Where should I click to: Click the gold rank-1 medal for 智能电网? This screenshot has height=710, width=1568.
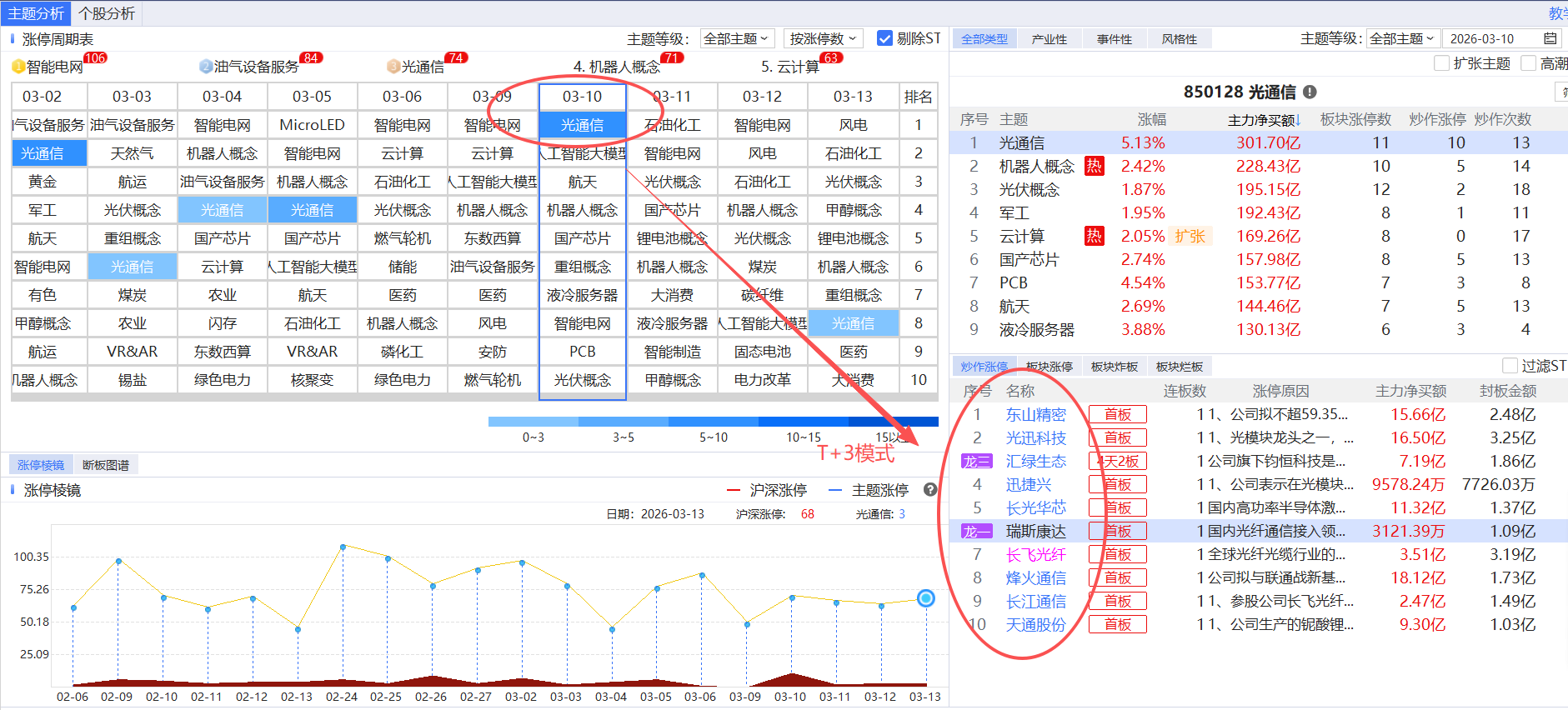coord(18,67)
